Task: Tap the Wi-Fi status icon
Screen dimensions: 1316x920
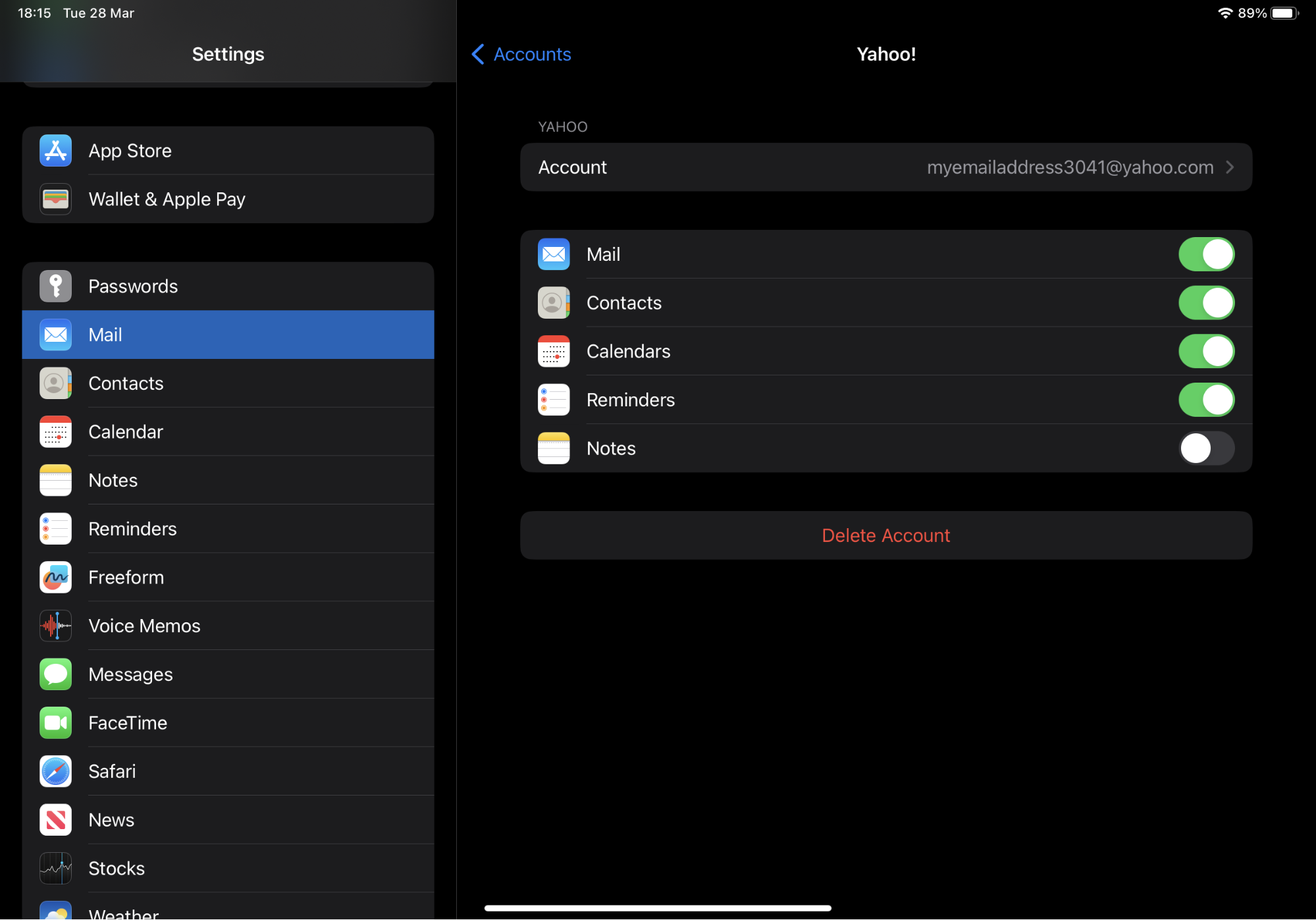Action: 1224,13
